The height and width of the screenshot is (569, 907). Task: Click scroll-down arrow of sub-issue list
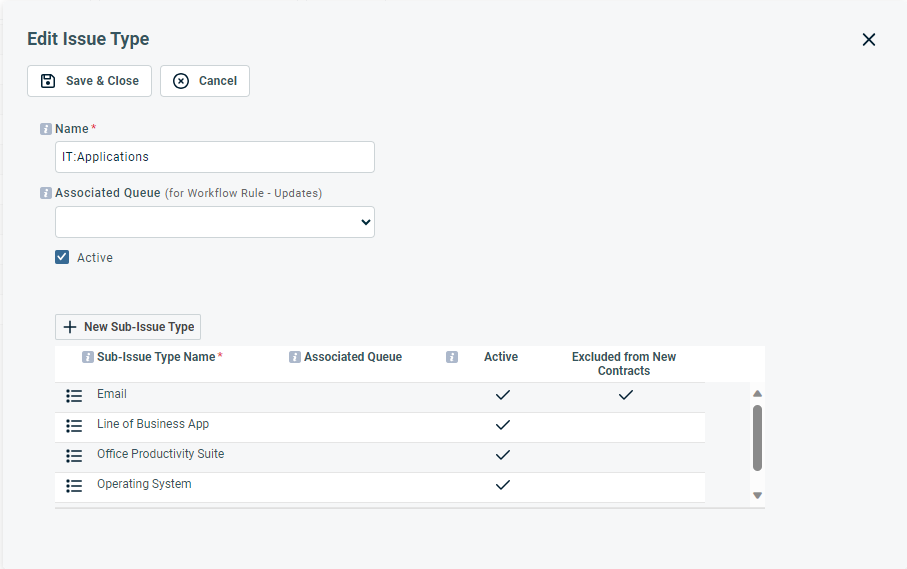click(x=757, y=496)
